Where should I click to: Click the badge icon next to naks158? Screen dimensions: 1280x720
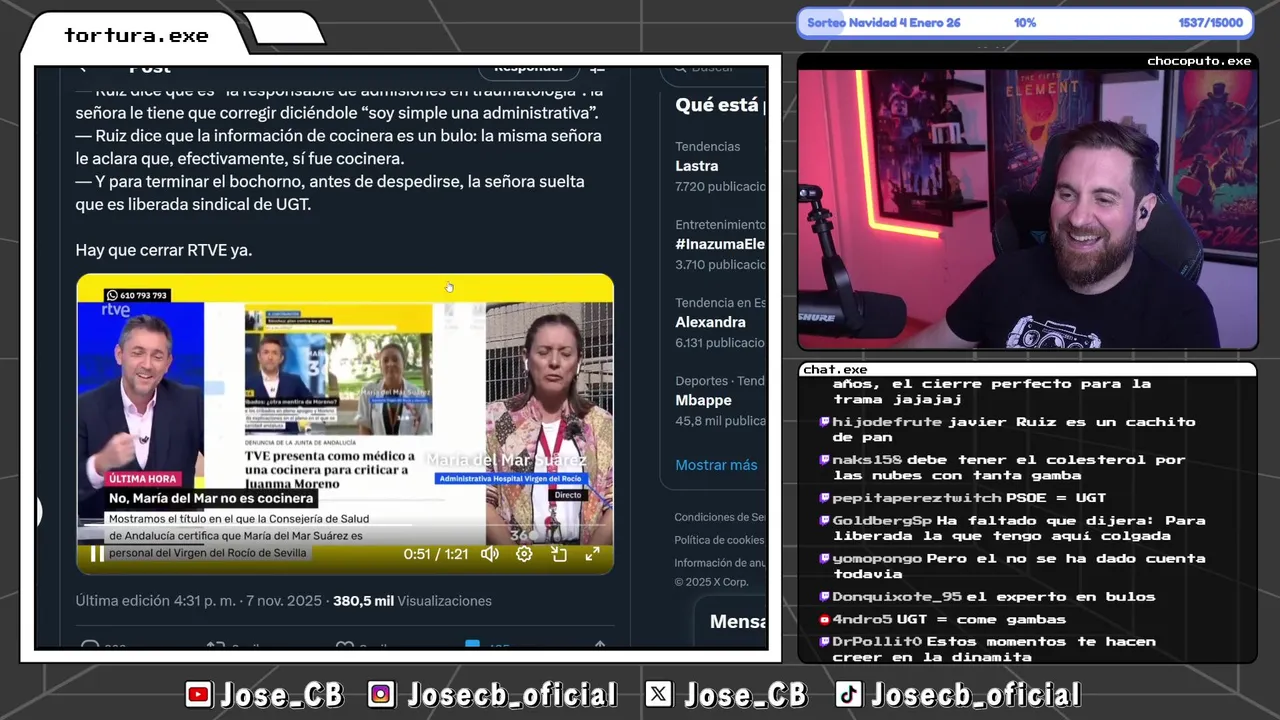(x=825, y=460)
